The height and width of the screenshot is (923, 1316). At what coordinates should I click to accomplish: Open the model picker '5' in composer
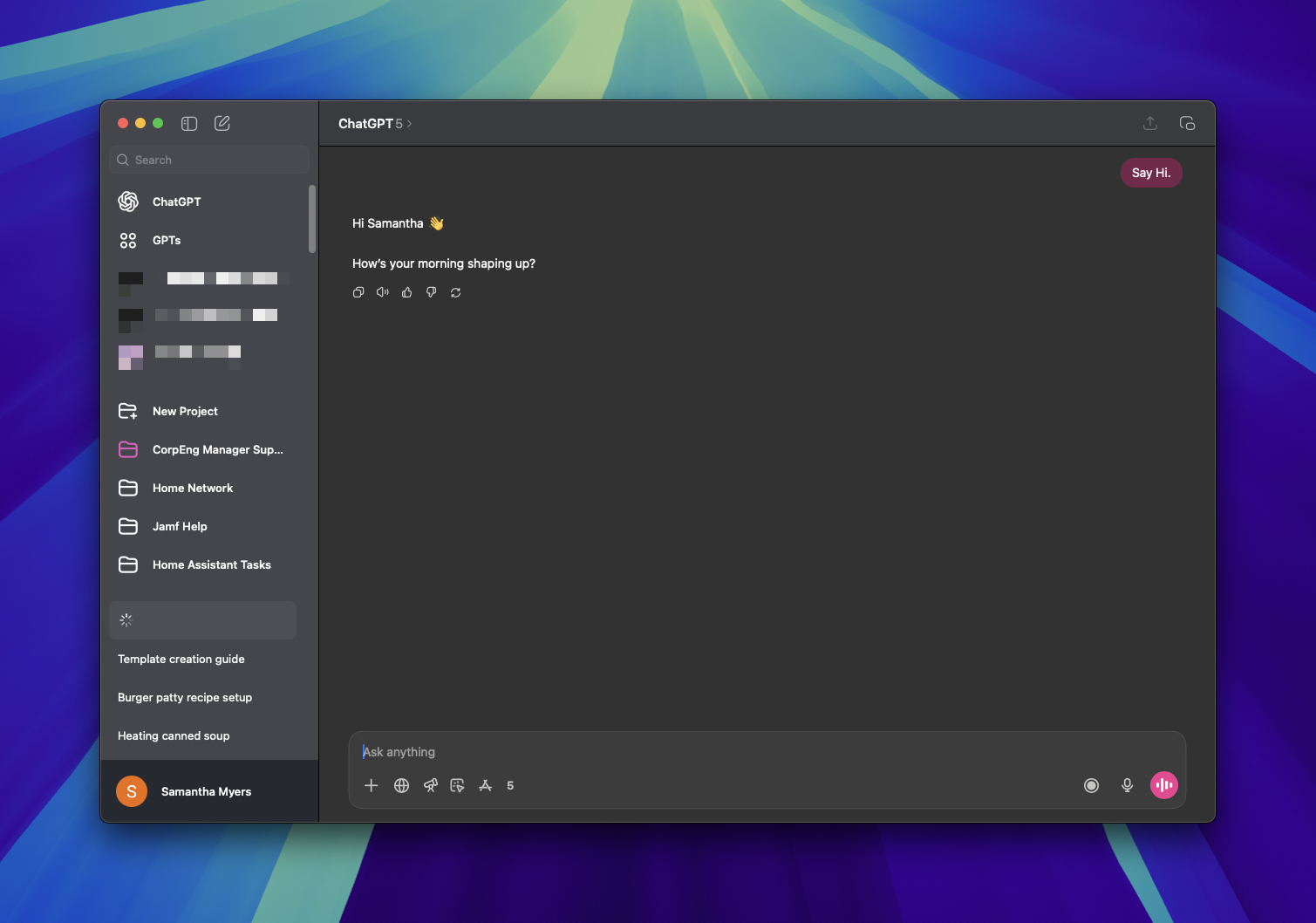pos(510,786)
